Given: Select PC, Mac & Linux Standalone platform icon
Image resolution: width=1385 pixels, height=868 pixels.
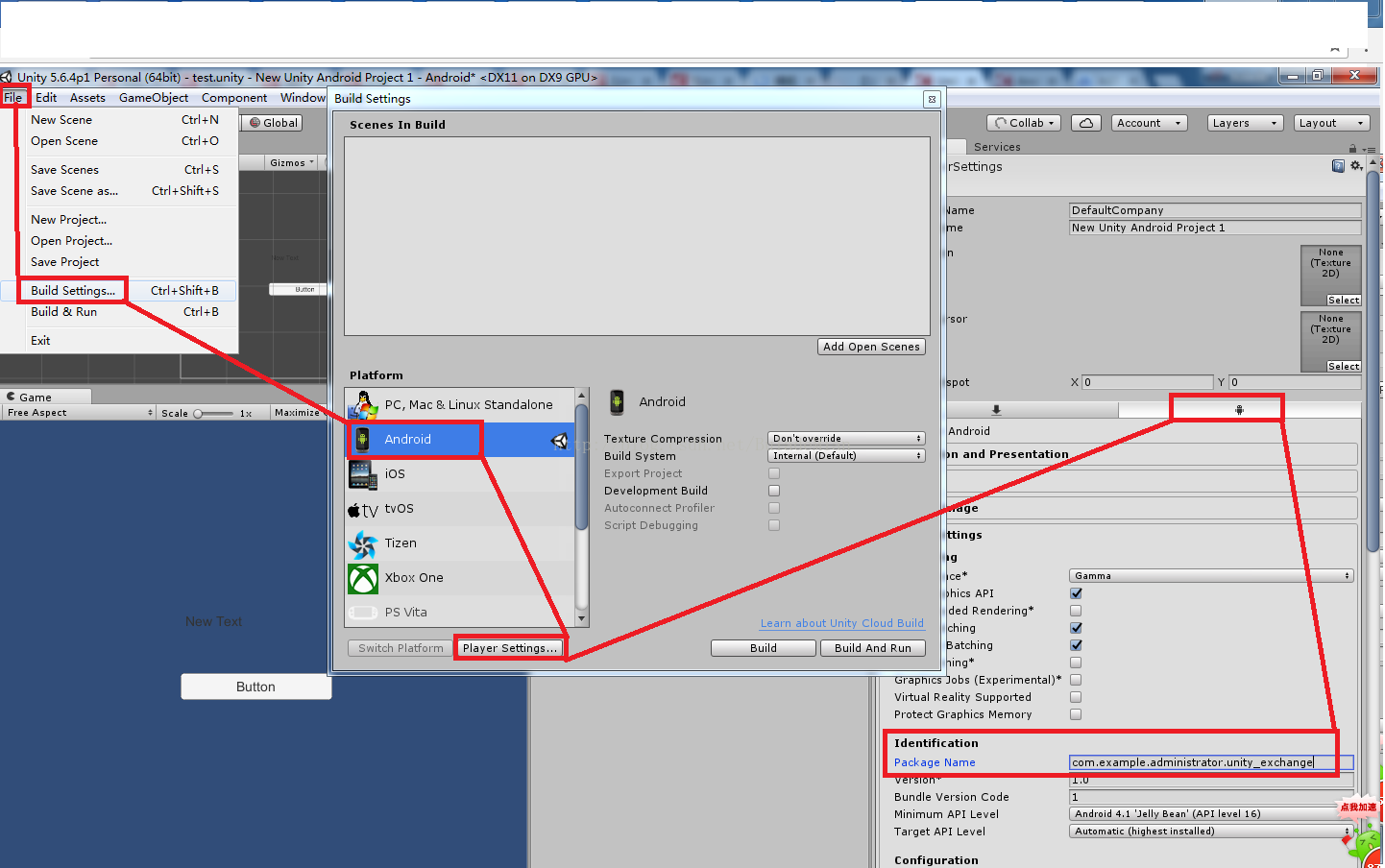Looking at the screenshot, I should (x=363, y=405).
